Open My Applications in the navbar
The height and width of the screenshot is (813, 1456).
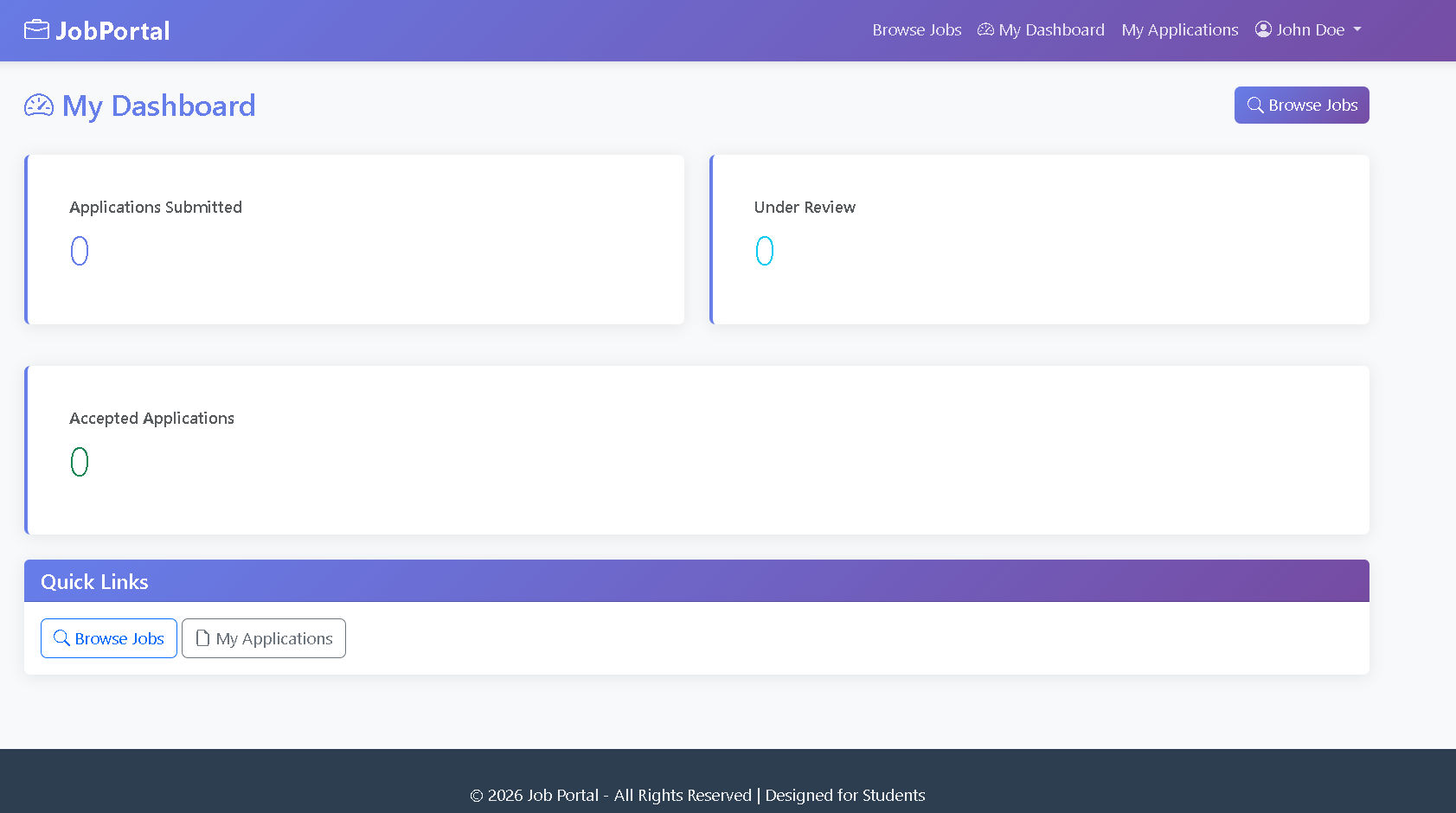1180,29
